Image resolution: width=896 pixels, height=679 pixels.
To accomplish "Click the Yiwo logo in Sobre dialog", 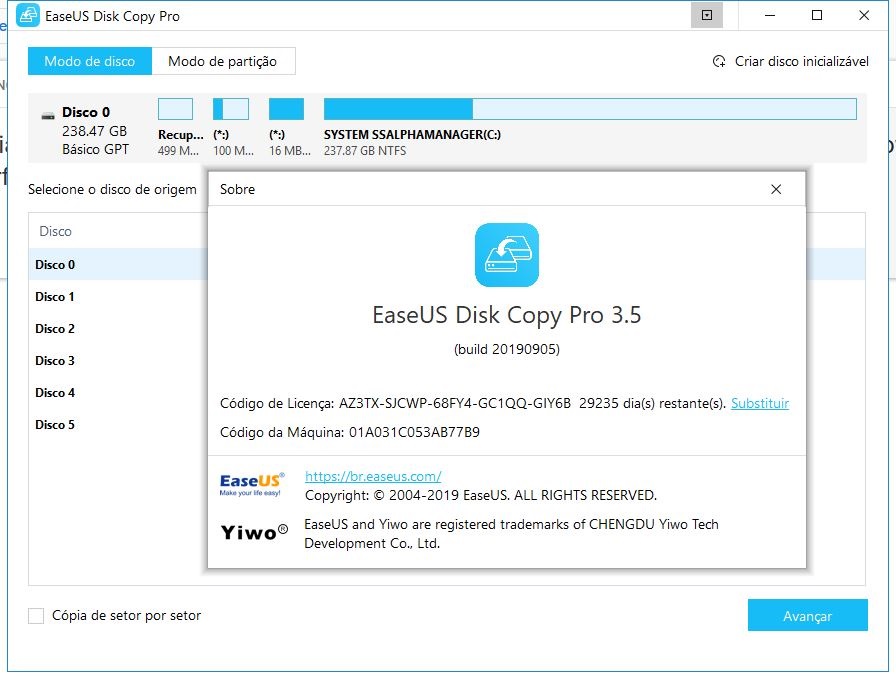I will 254,532.
